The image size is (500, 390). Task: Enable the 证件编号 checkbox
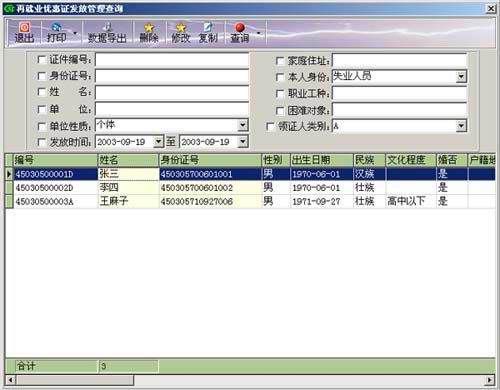coord(42,60)
